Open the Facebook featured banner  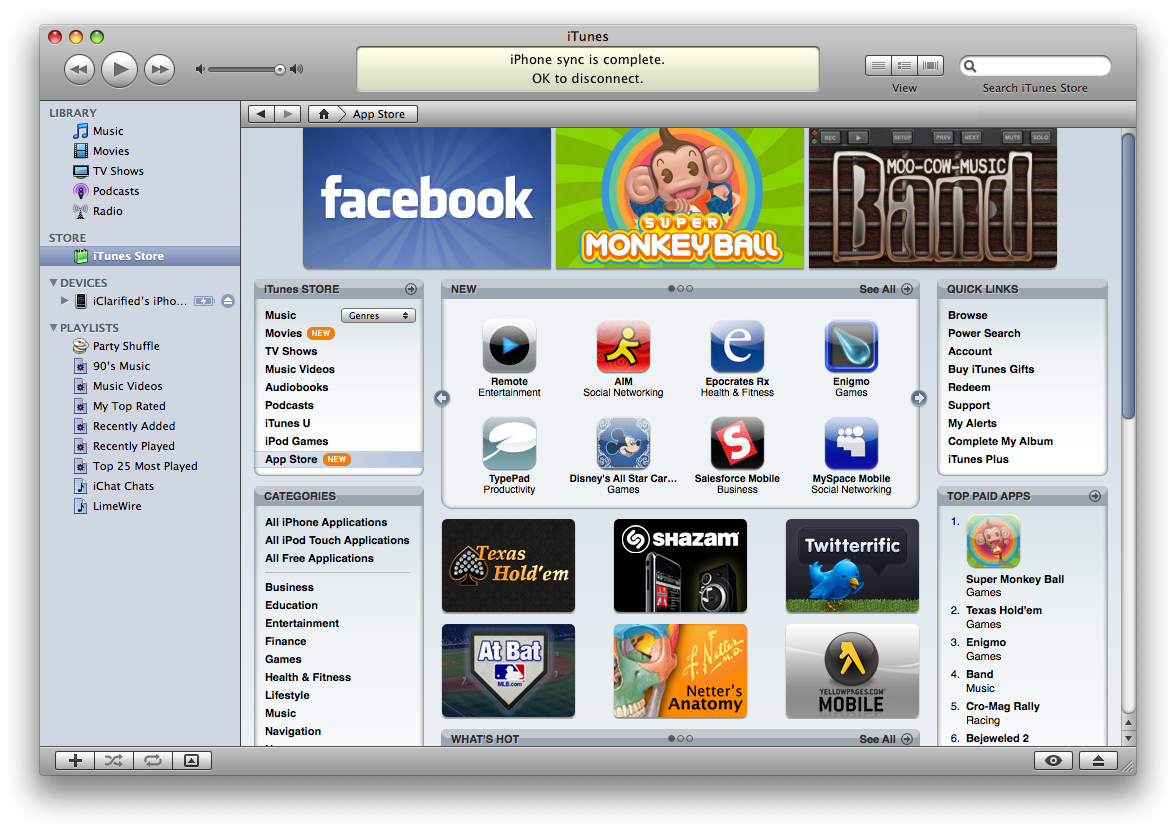click(x=427, y=198)
